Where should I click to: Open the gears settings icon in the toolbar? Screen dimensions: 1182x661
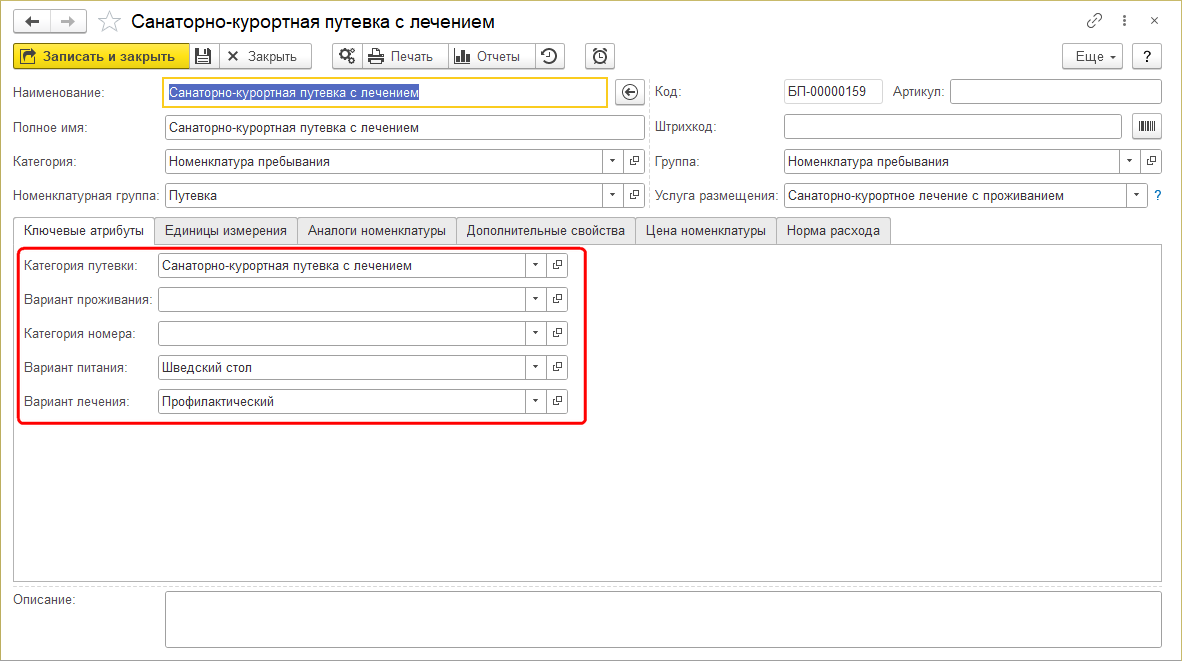tap(347, 57)
